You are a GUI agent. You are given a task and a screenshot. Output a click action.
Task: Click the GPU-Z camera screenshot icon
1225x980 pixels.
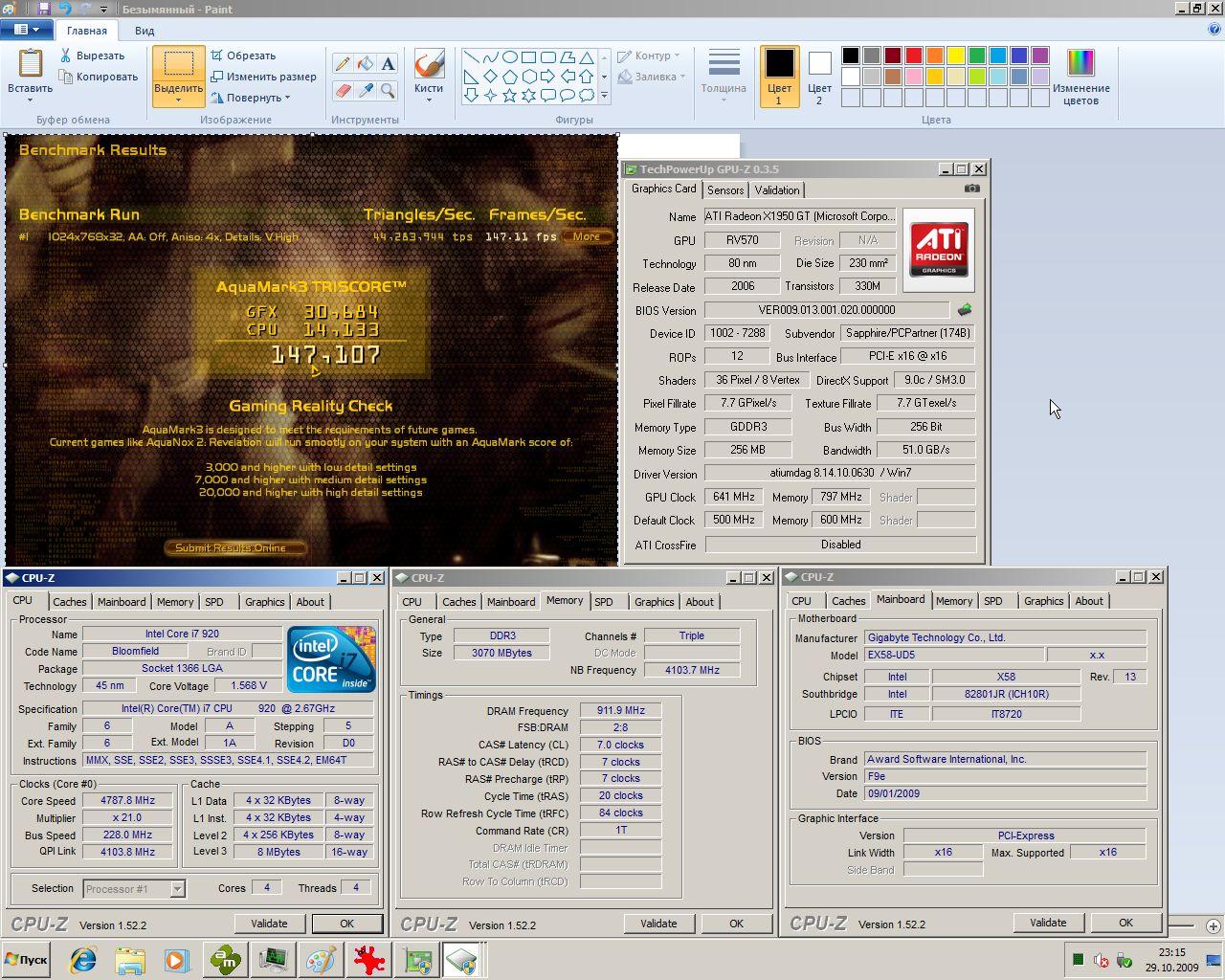(x=972, y=189)
